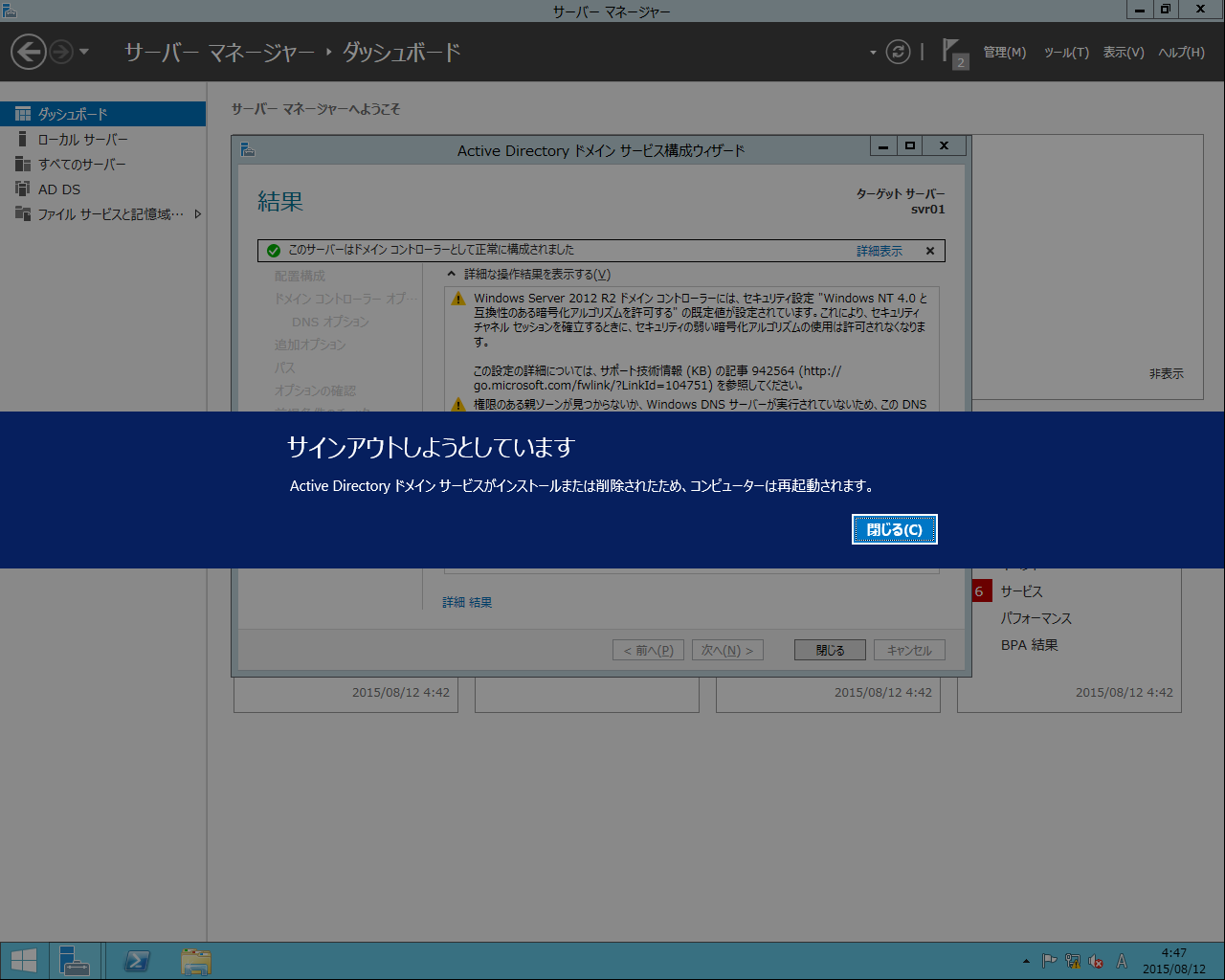The image size is (1225, 980).
Task: Open the ヘルプ(H) menu
Action: coord(1181,53)
